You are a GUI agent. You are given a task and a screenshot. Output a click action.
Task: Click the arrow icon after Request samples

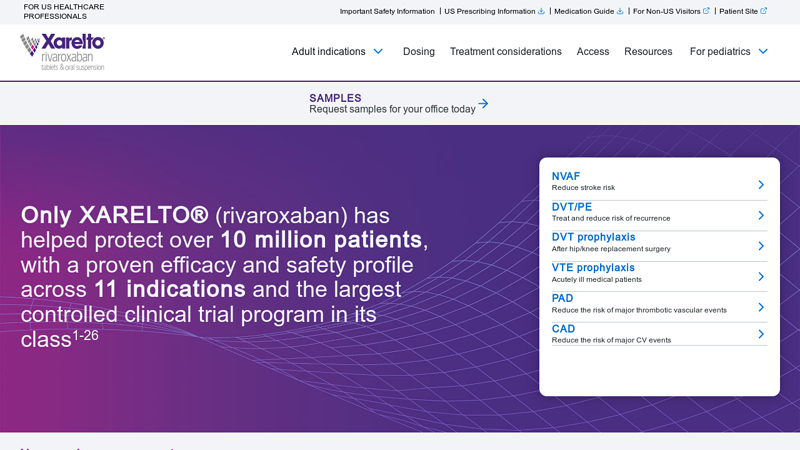coord(483,104)
